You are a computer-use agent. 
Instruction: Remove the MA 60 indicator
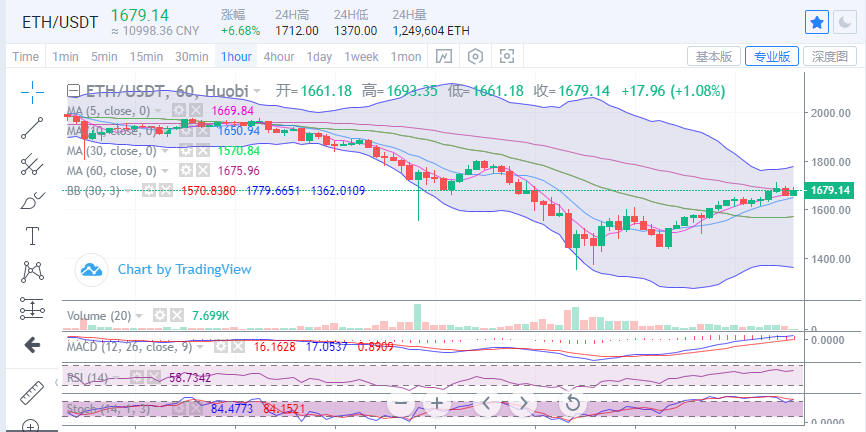pos(203,170)
